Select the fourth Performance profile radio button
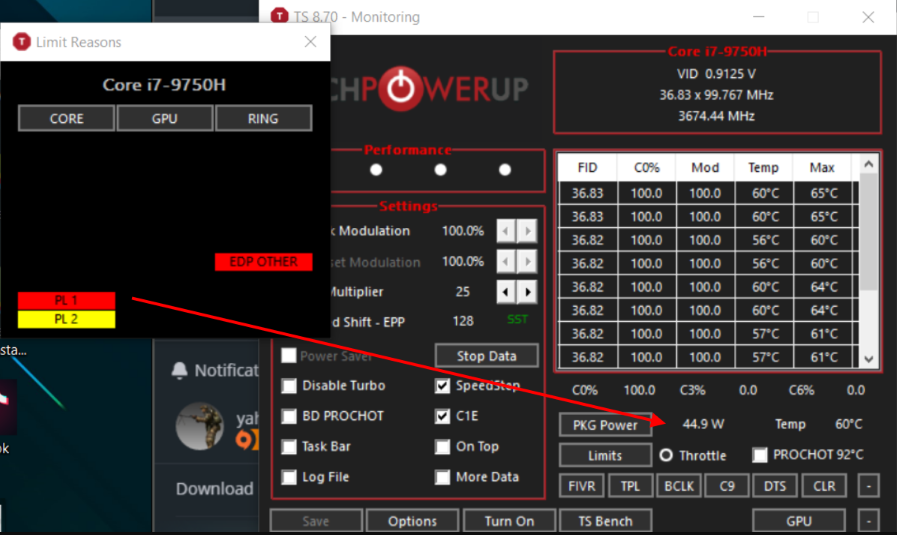 point(505,170)
